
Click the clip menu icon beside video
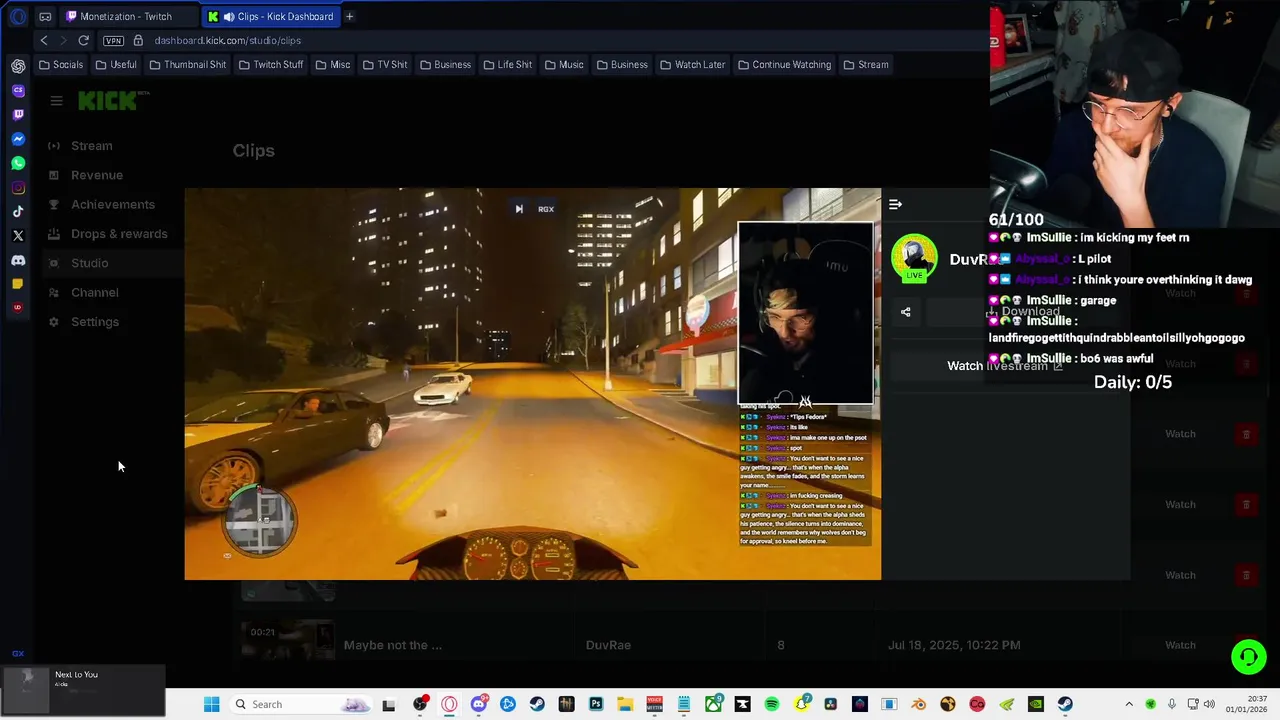click(x=895, y=204)
